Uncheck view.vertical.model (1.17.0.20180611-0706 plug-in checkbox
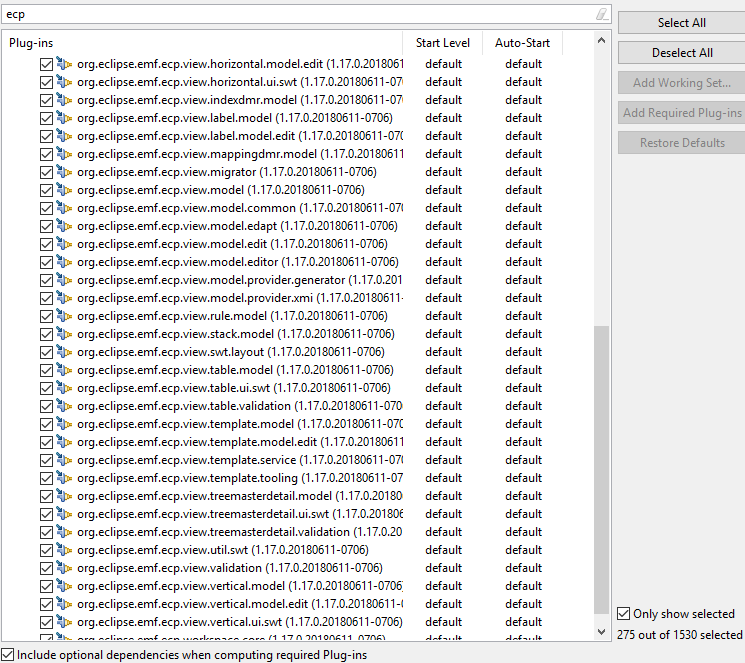745x663 pixels. [x=47, y=586]
